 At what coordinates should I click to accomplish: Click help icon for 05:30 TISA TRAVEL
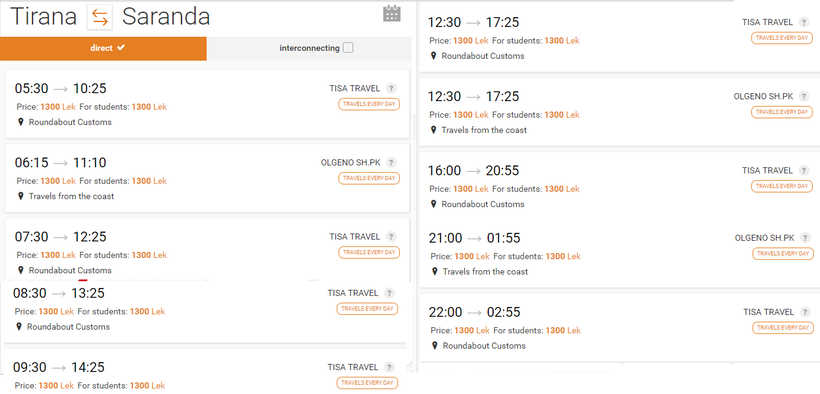click(x=391, y=88)
